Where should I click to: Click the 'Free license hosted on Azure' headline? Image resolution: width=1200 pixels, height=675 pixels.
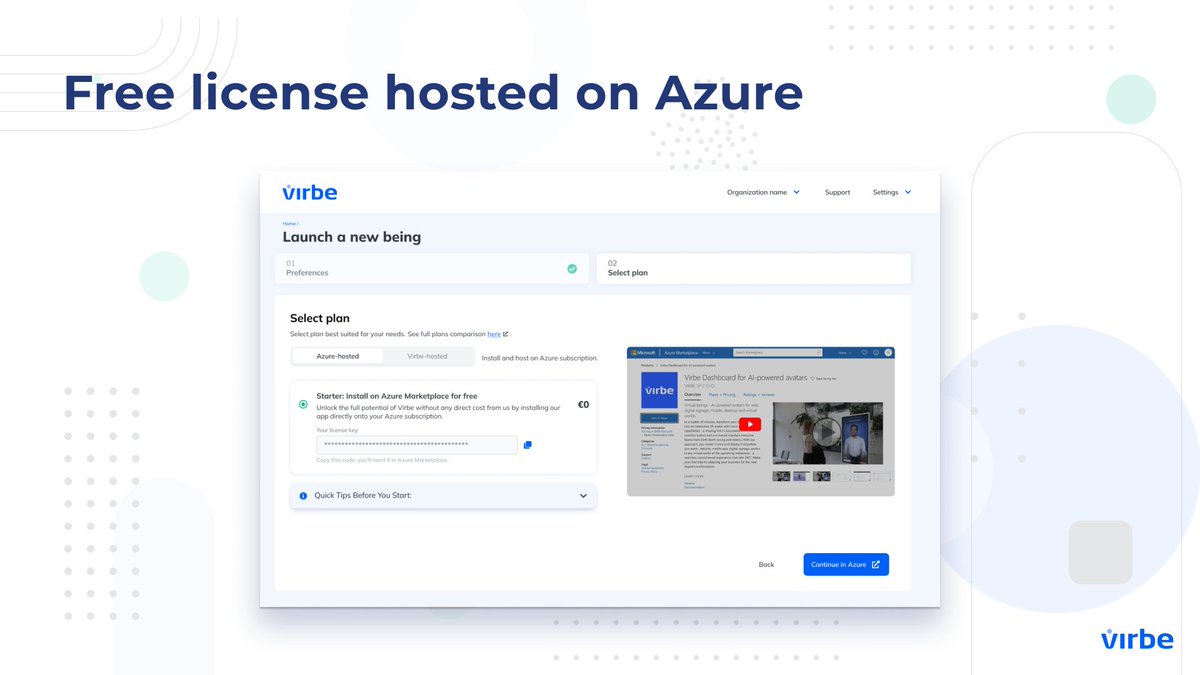point(433,92)
